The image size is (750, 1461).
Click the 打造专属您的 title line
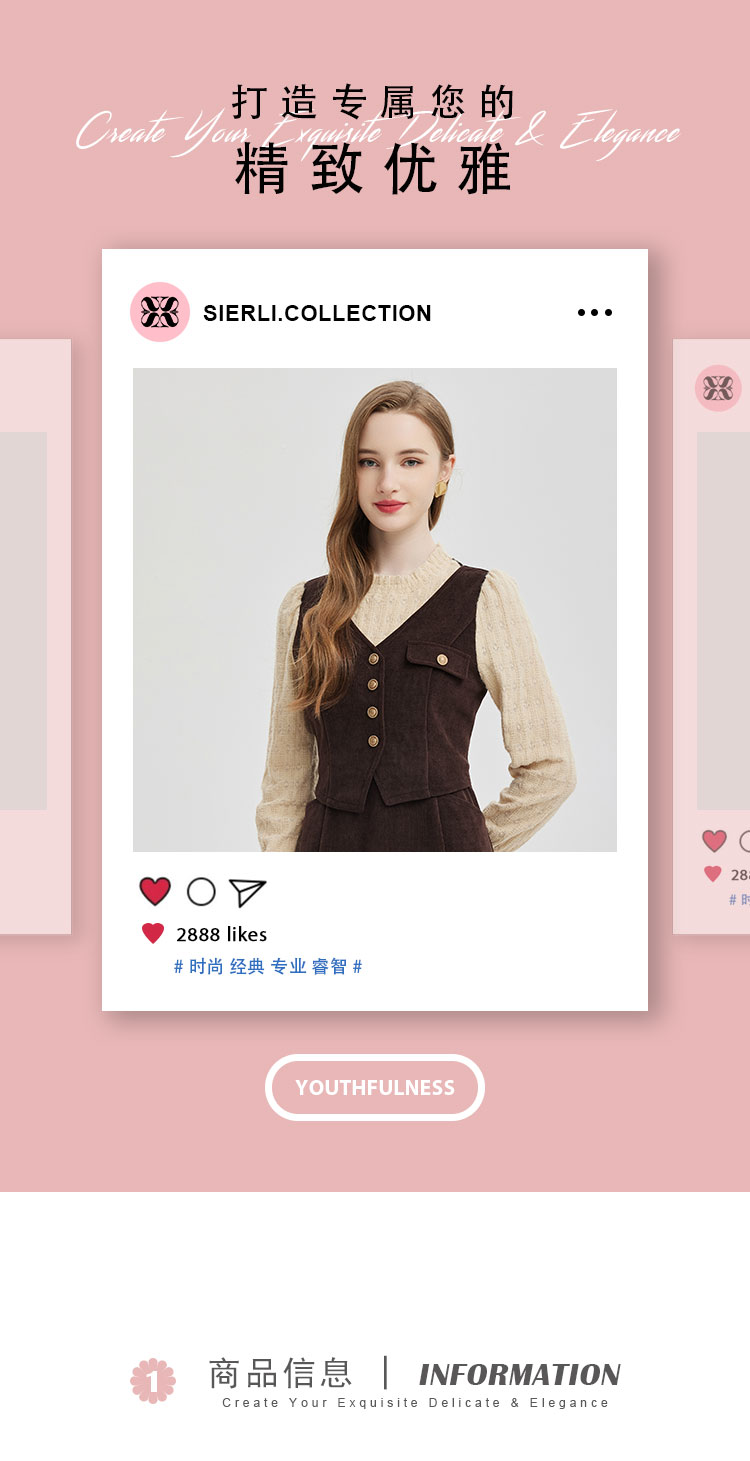point(374,103)
